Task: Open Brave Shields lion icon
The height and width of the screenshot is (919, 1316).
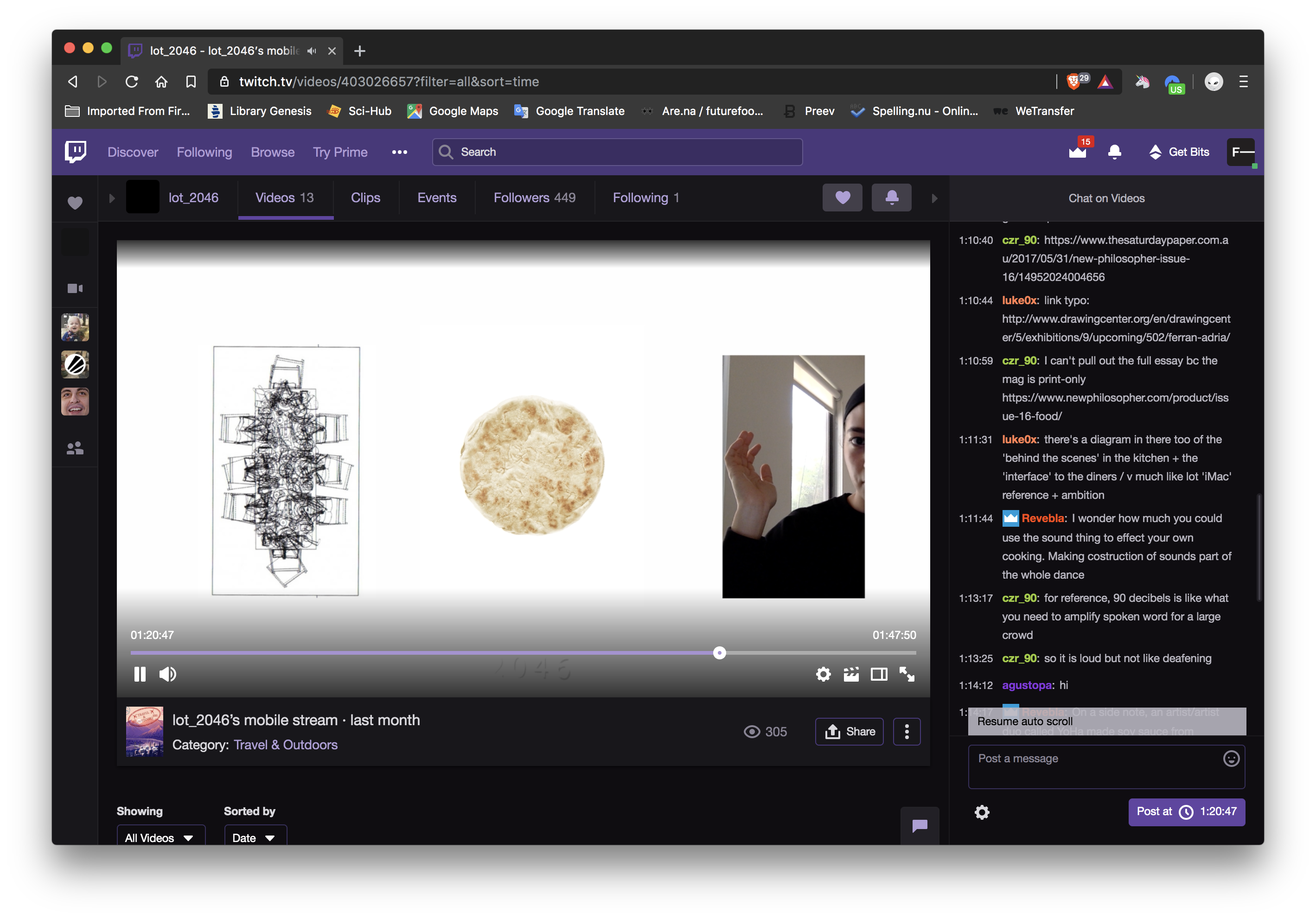Action: tap(1073, 82)
